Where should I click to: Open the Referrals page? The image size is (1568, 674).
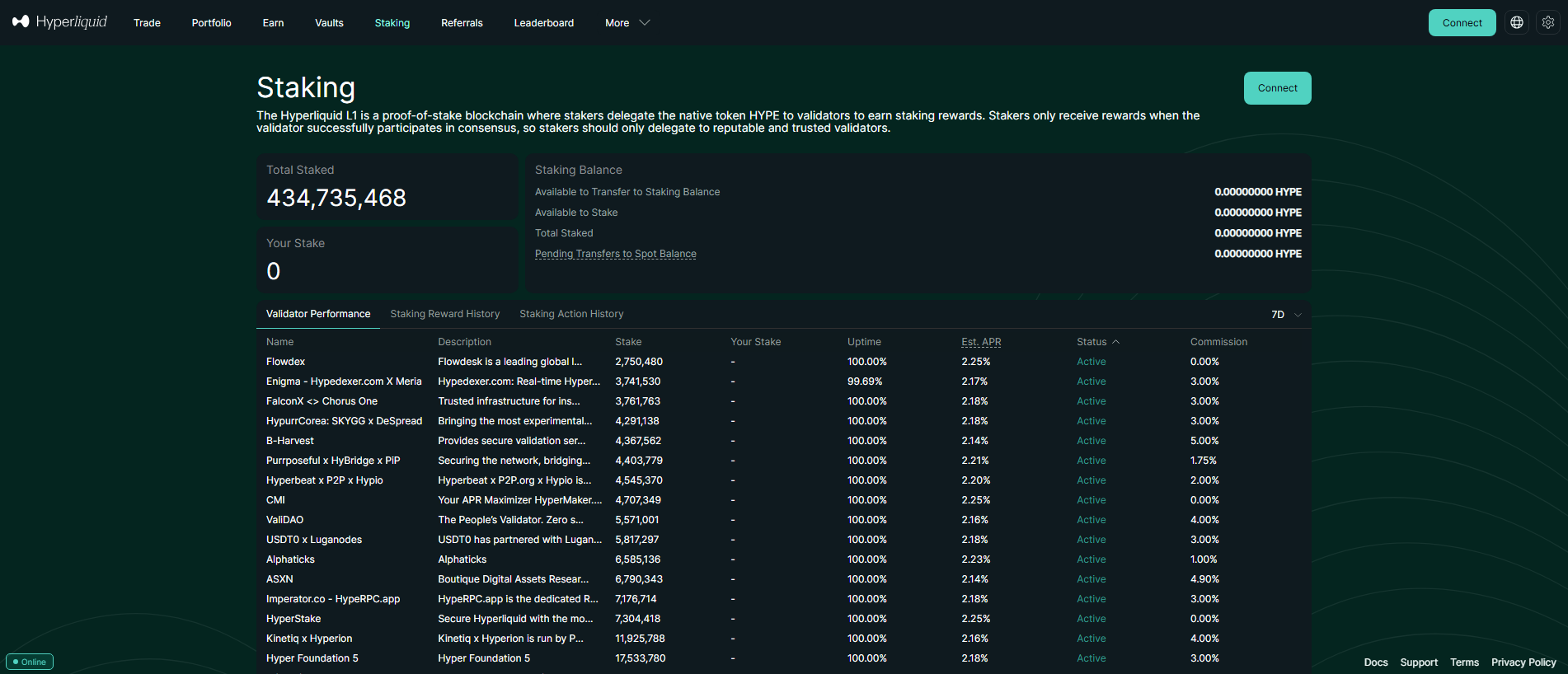click(462, 23)
